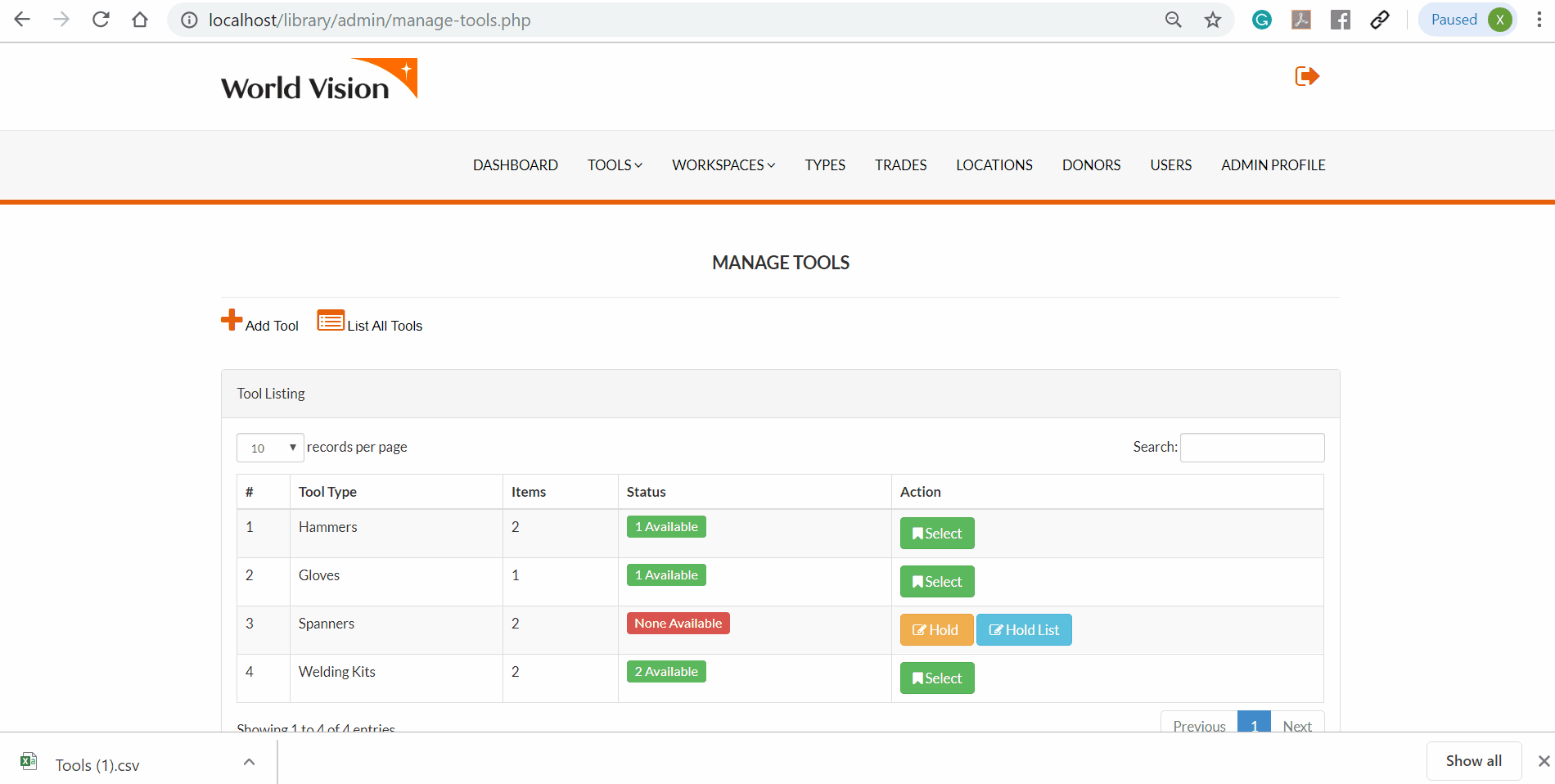Image resolution: width=1555 pixels, height=784 pixels.
Task: Sort by Status column header
Action: pos(755,492)
